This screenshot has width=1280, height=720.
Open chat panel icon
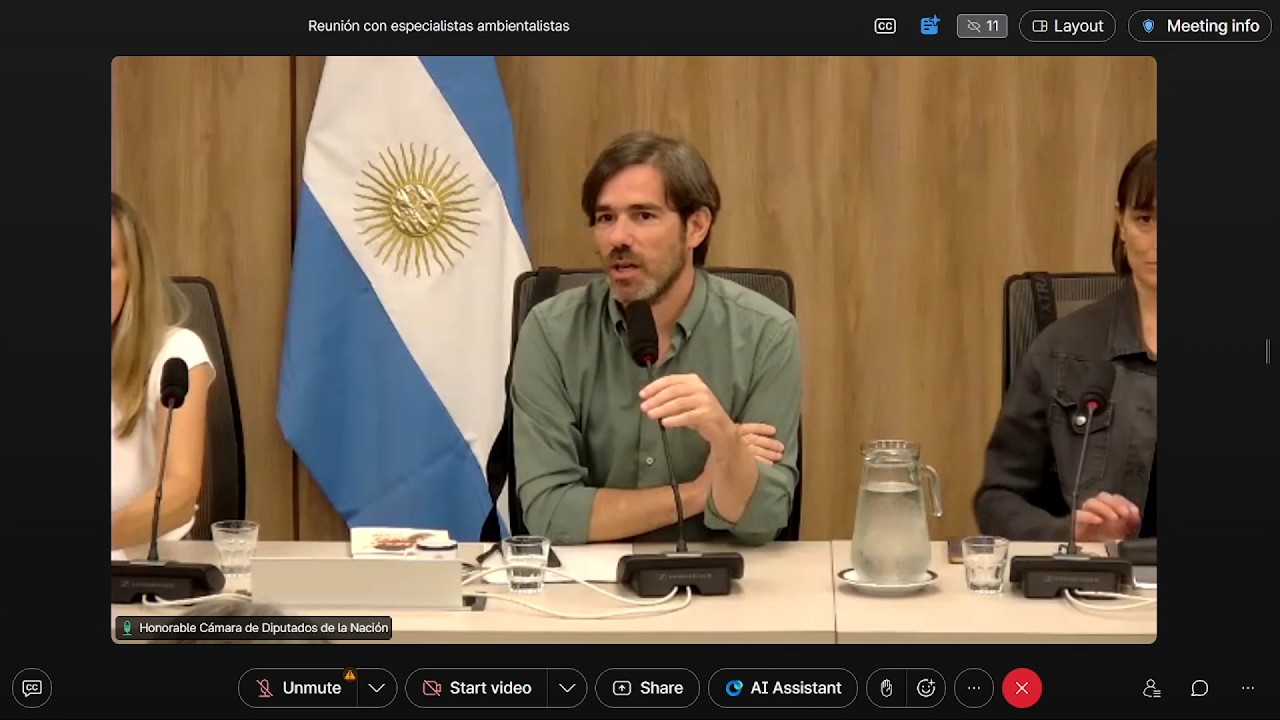click(1200, 688)
